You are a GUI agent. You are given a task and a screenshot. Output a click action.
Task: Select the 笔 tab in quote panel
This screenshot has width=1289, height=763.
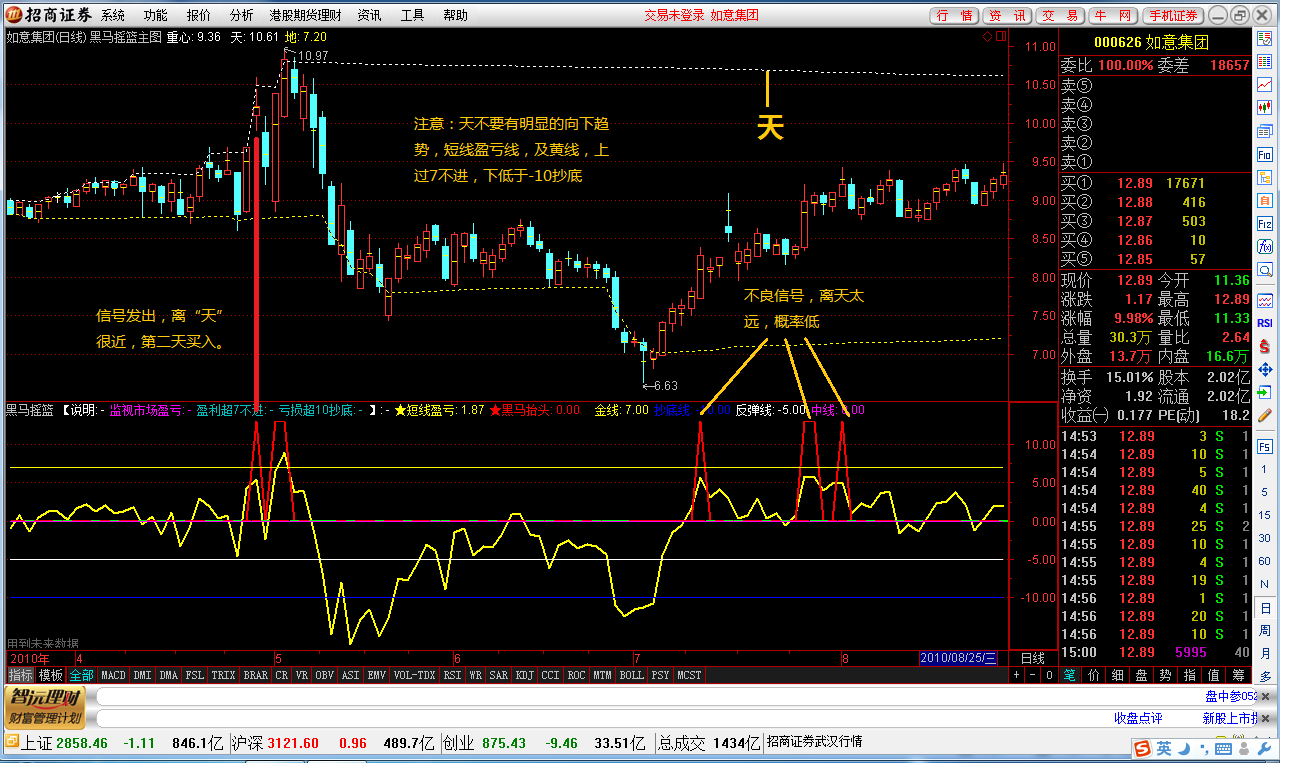[x=1069, y=675]
